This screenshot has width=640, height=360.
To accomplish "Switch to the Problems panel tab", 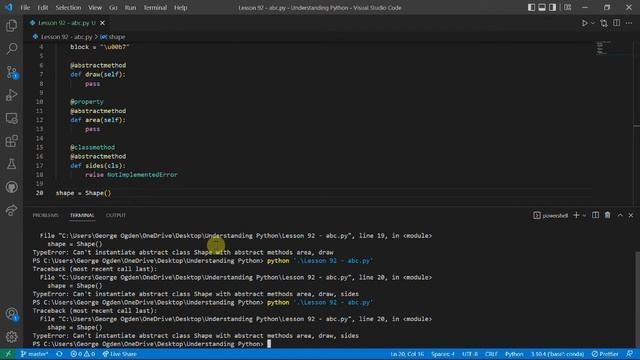I will pyautogui.click(x=45, y=215).
